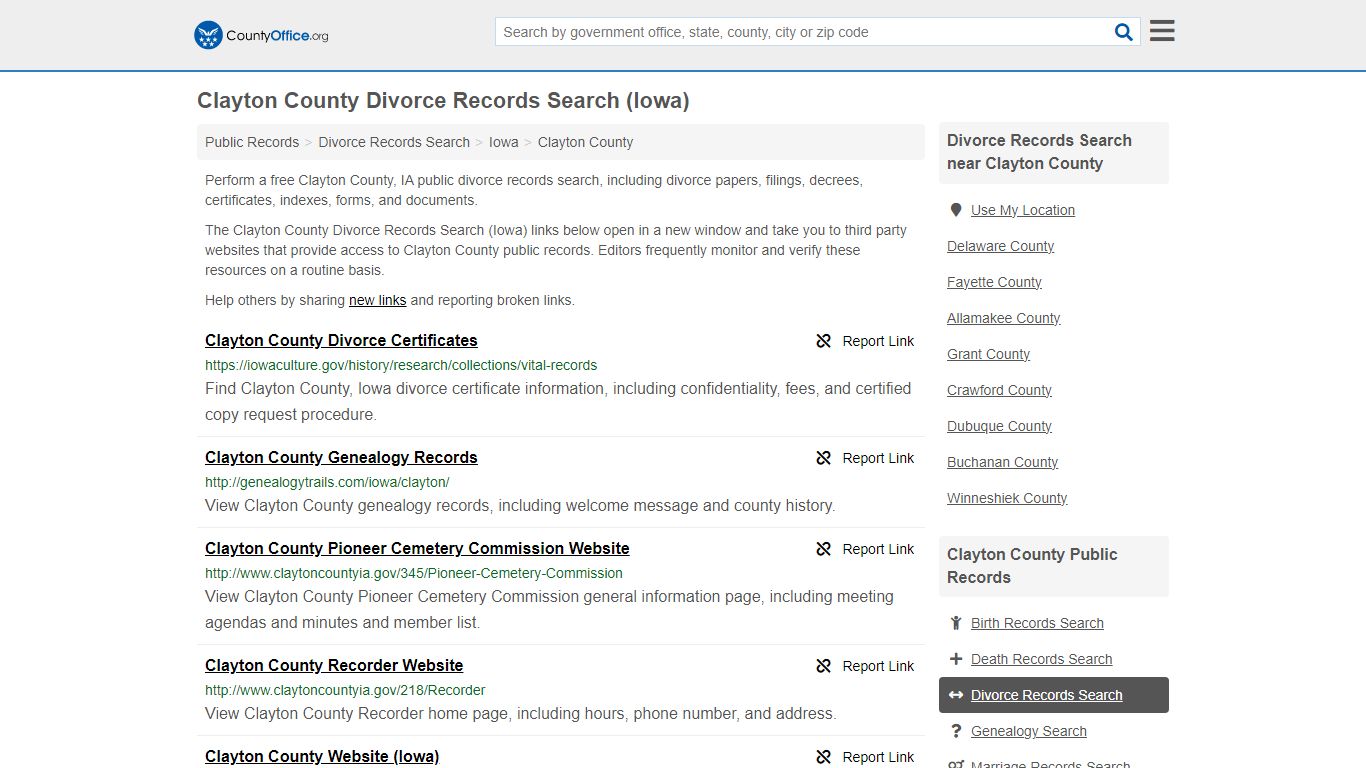Click the location pin icon

(x=956, y=210)
